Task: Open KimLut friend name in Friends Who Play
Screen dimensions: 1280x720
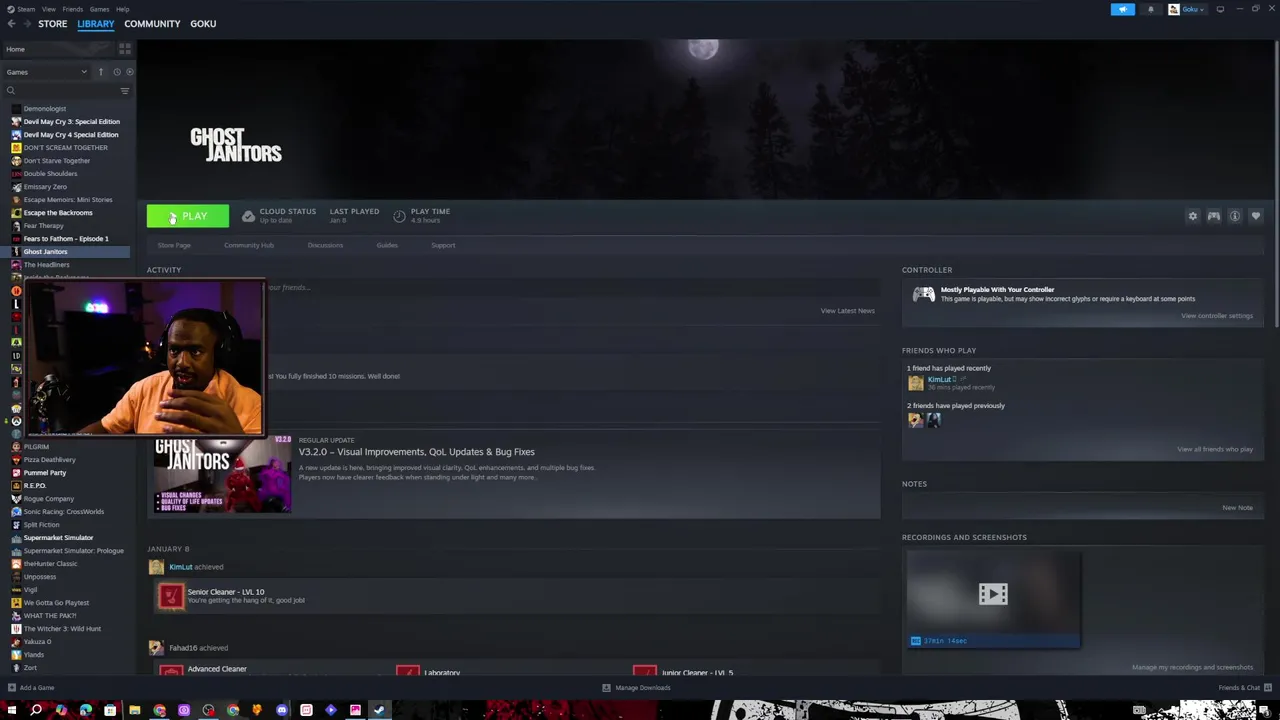Action: (x=938, y=379)
